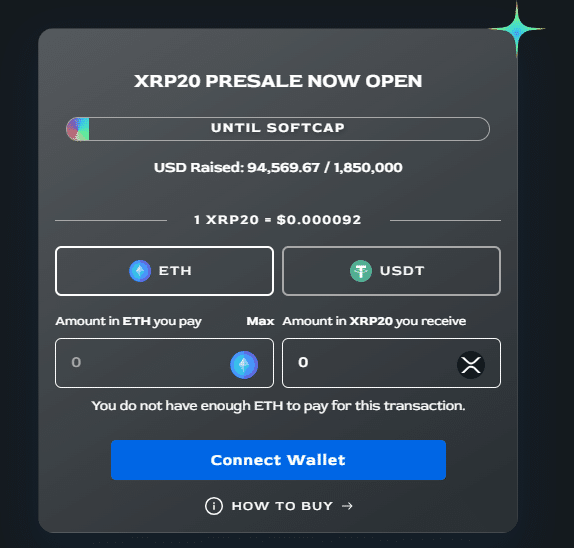The image size is (574, 548).
Task: Select ETH as payment currency
Action: tap(164, 271)
